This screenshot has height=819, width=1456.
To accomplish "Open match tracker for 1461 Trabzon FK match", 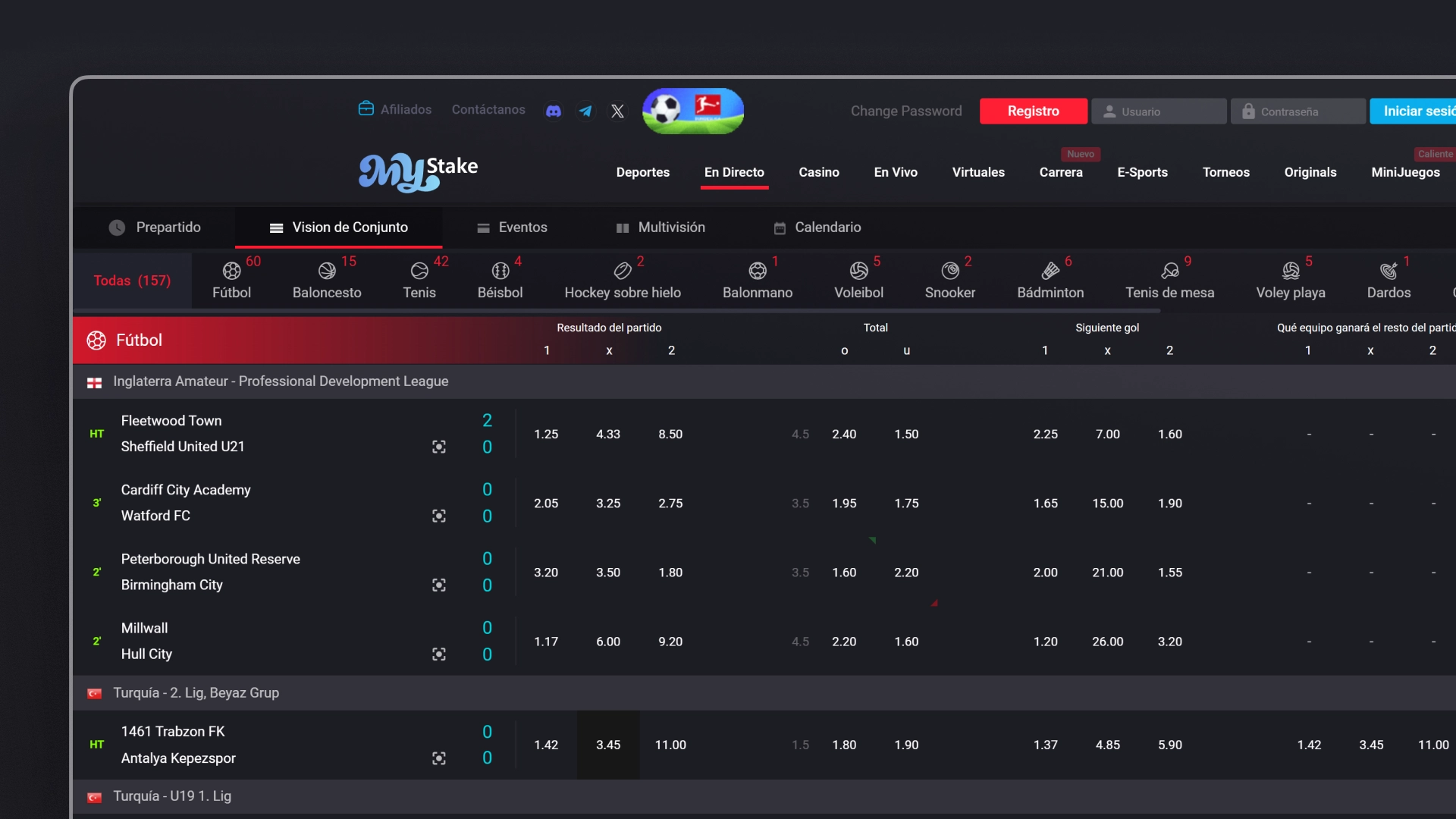I will tap(439, 758).
